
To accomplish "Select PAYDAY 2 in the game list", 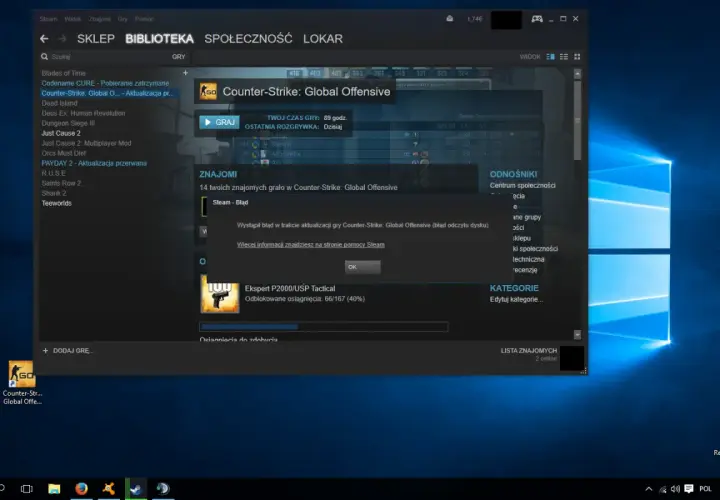I will pos(94,163).
